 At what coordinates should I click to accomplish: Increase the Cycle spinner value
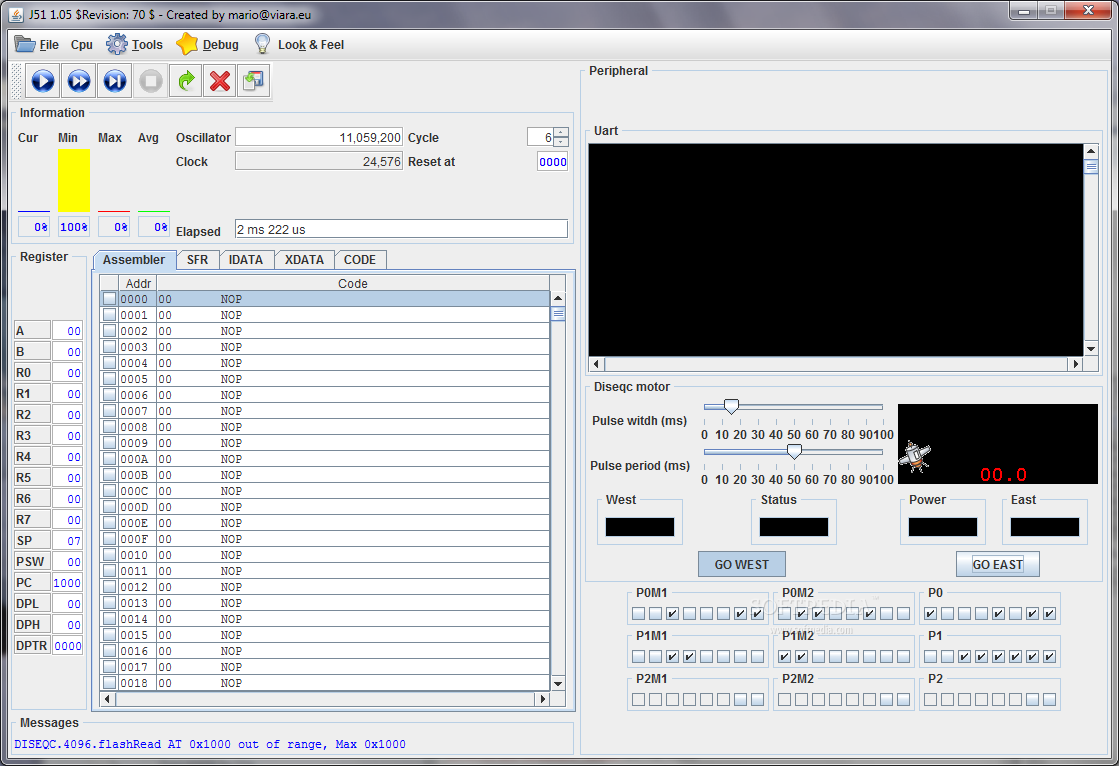562,132
